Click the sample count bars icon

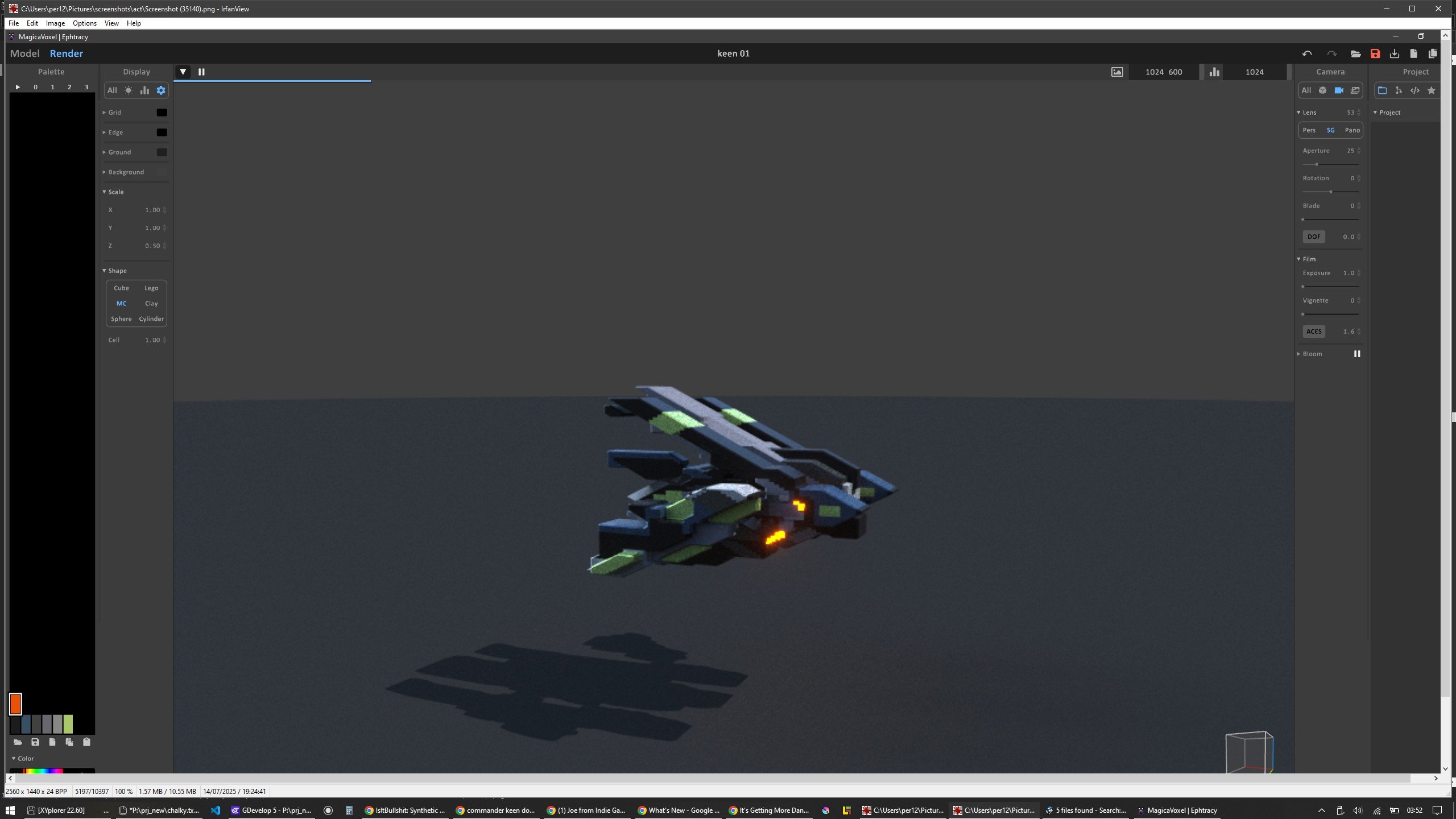pyautogui.click(x=1214, y=72)
